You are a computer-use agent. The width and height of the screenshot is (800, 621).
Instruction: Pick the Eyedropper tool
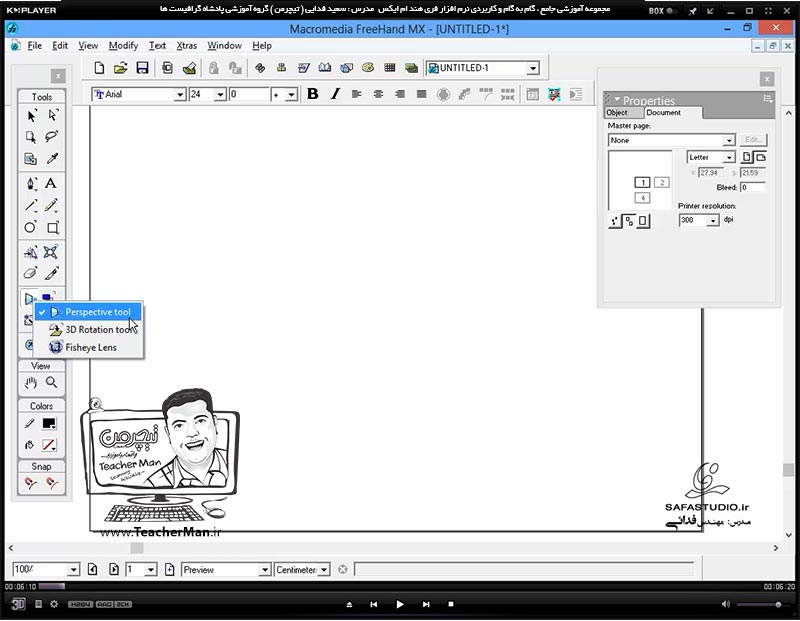pos(52,159)
